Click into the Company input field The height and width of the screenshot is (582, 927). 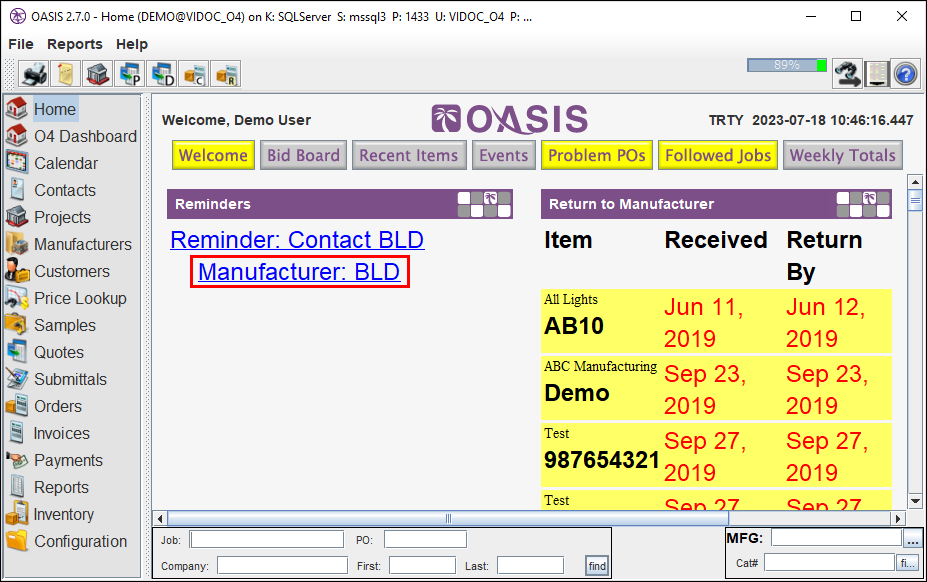(x=283, y=565)
